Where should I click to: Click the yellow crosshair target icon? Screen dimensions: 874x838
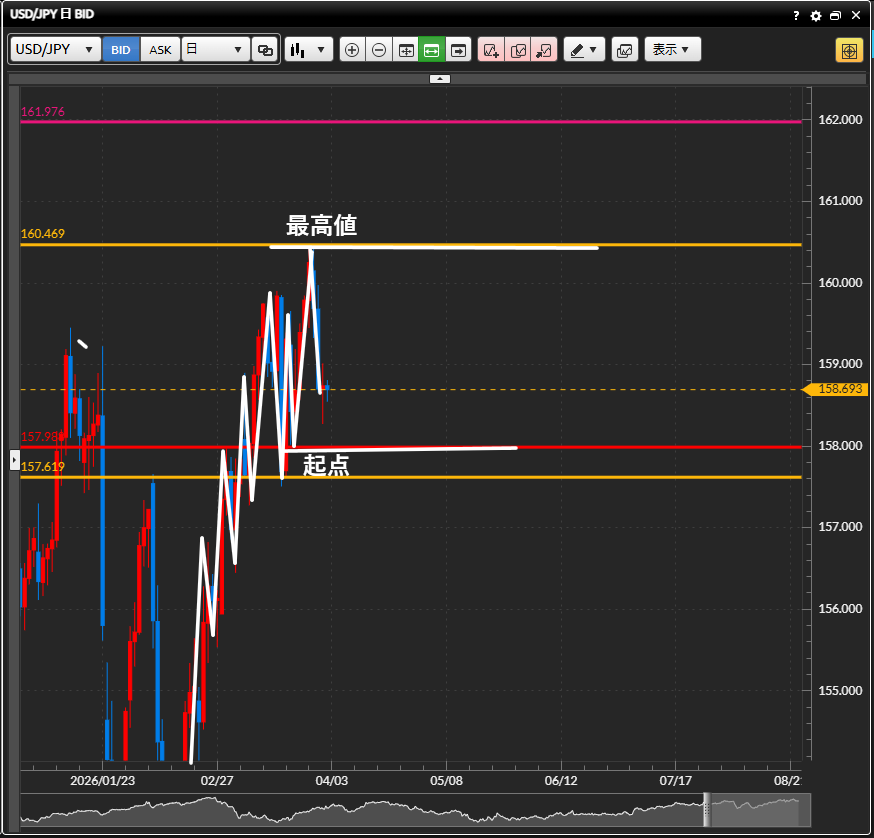849,50
